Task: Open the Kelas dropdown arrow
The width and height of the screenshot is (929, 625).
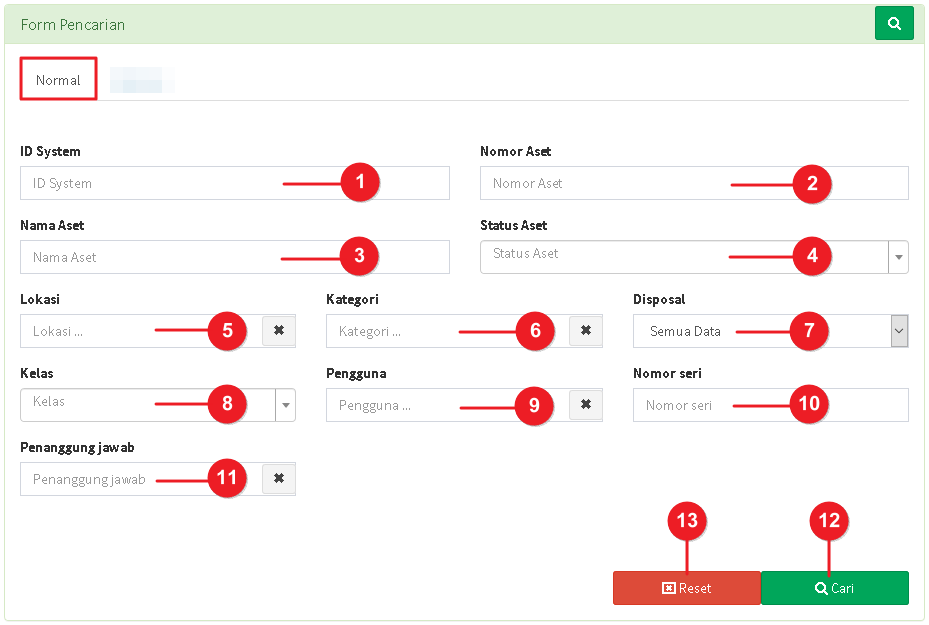Action: pyautogui.click(x=286, y=405)
